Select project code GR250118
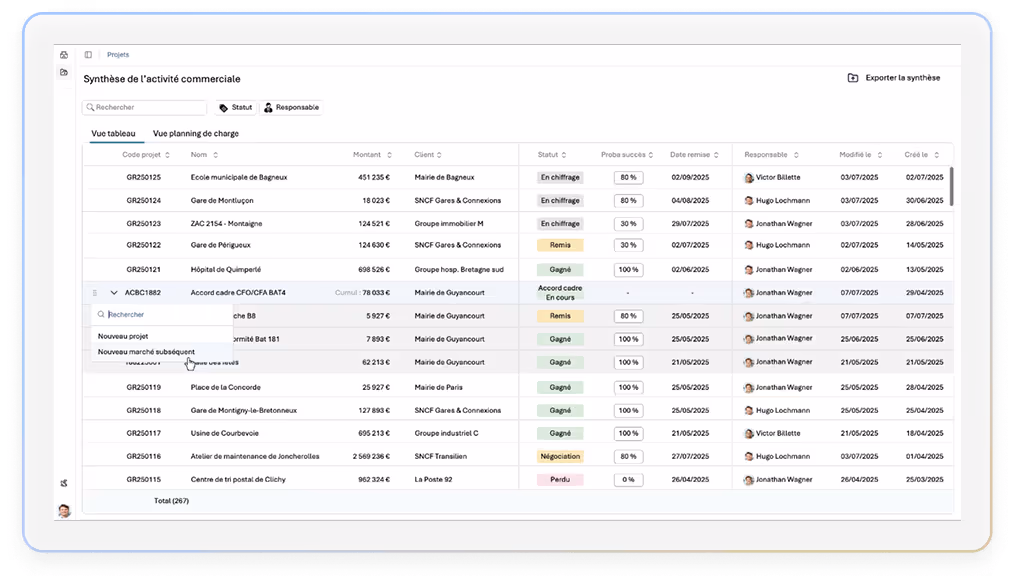The height and width of the screenshot is (584, 1014). [x=144, y=411]
